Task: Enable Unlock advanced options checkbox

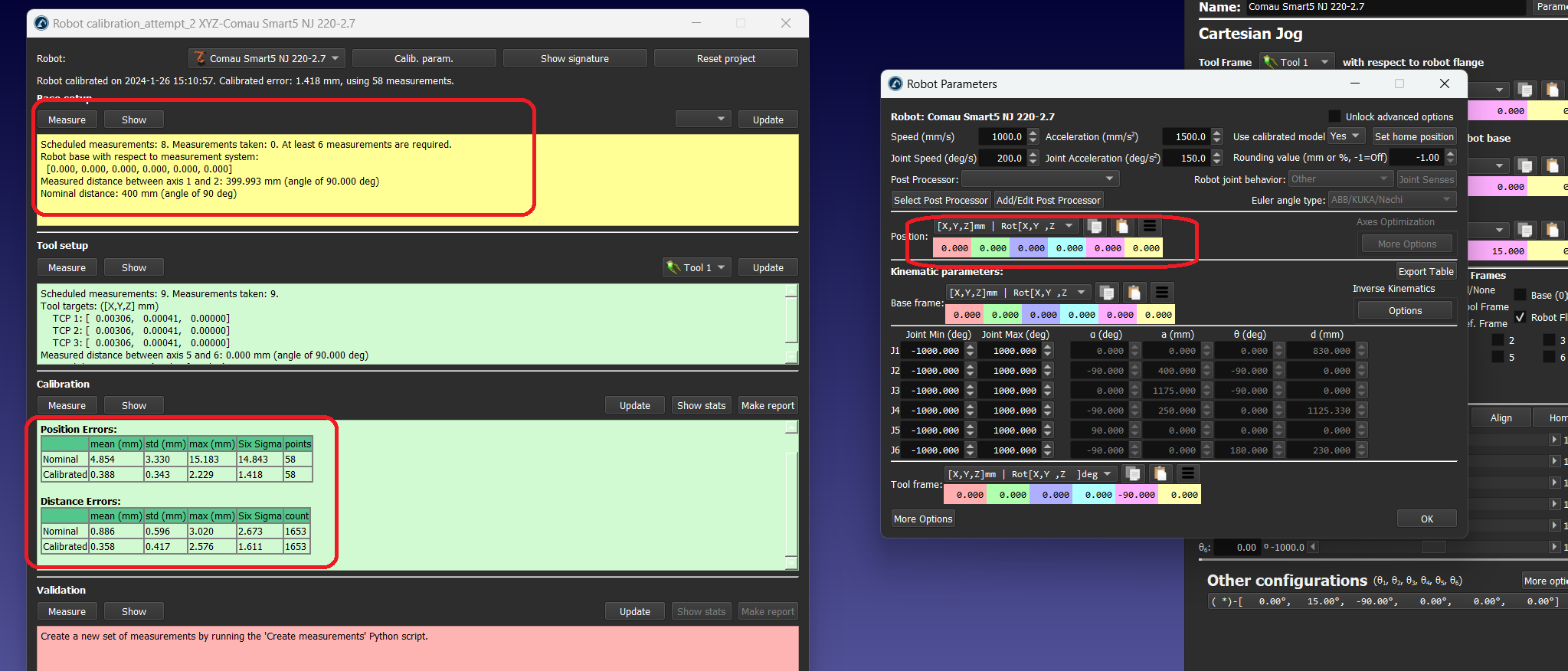Action: coord(1334,116)
